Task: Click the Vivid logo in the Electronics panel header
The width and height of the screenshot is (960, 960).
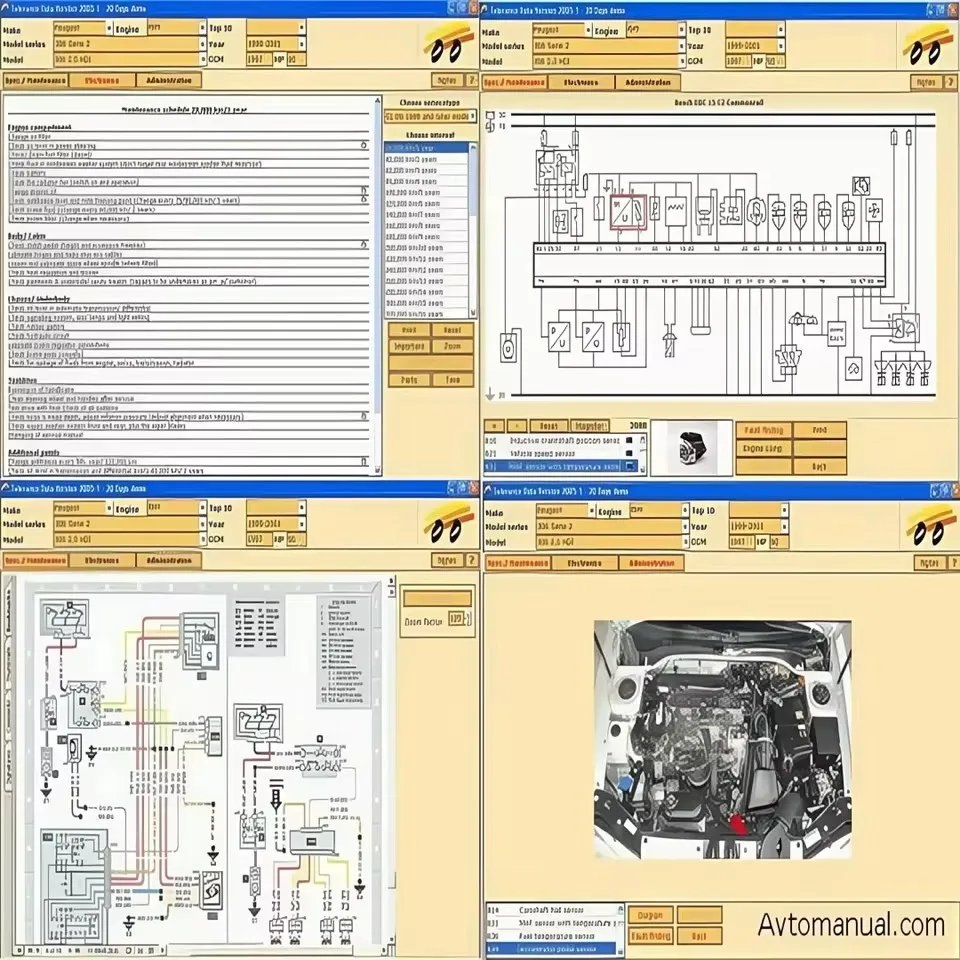Action: click(925, 43)
